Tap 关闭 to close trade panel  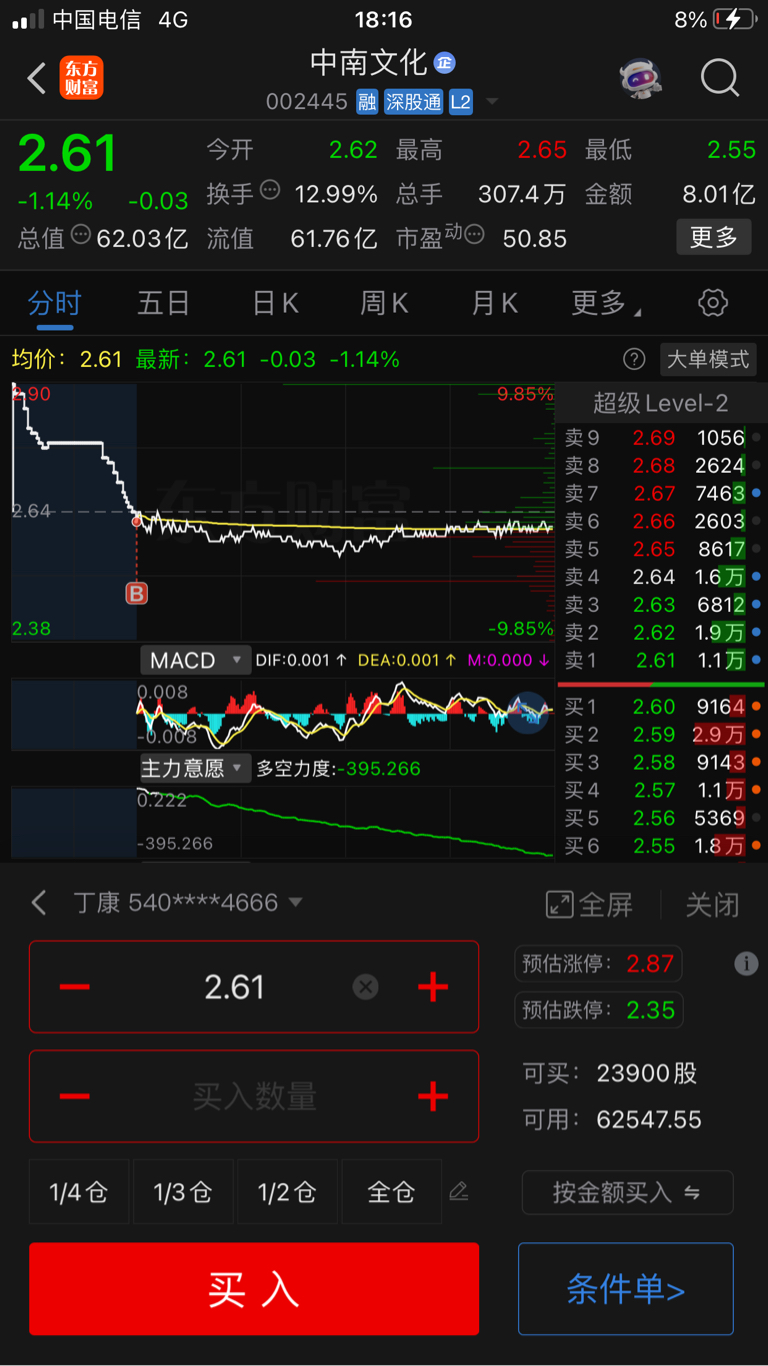[x=712, y=905]
